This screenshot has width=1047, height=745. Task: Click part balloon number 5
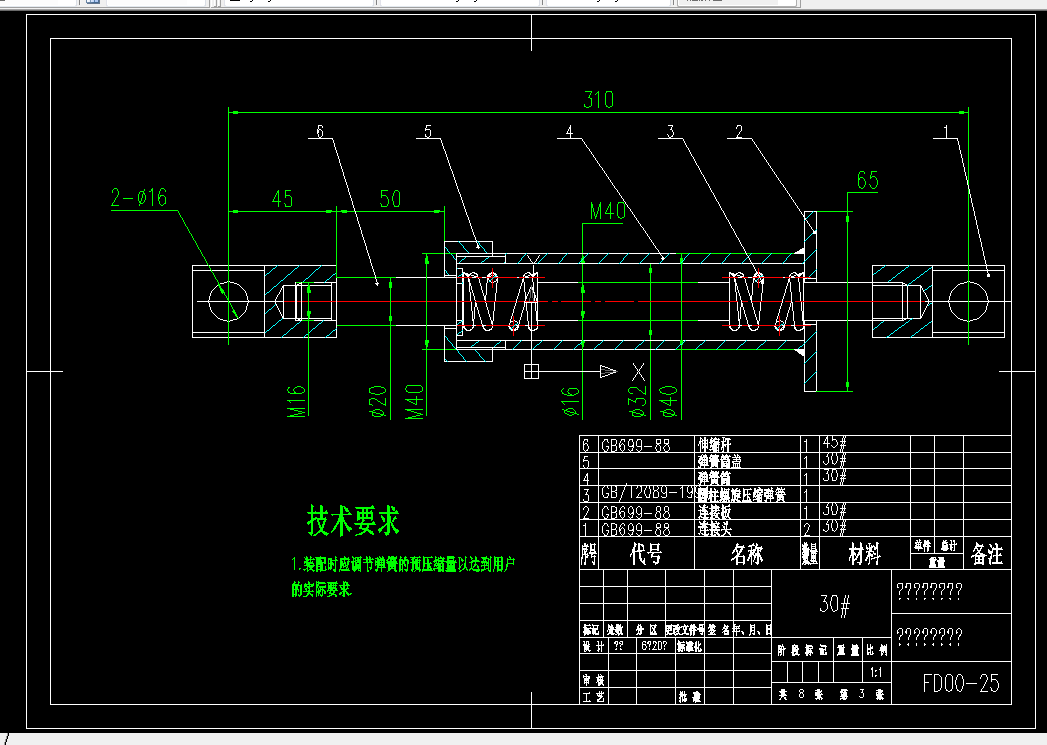click(428, 131)
